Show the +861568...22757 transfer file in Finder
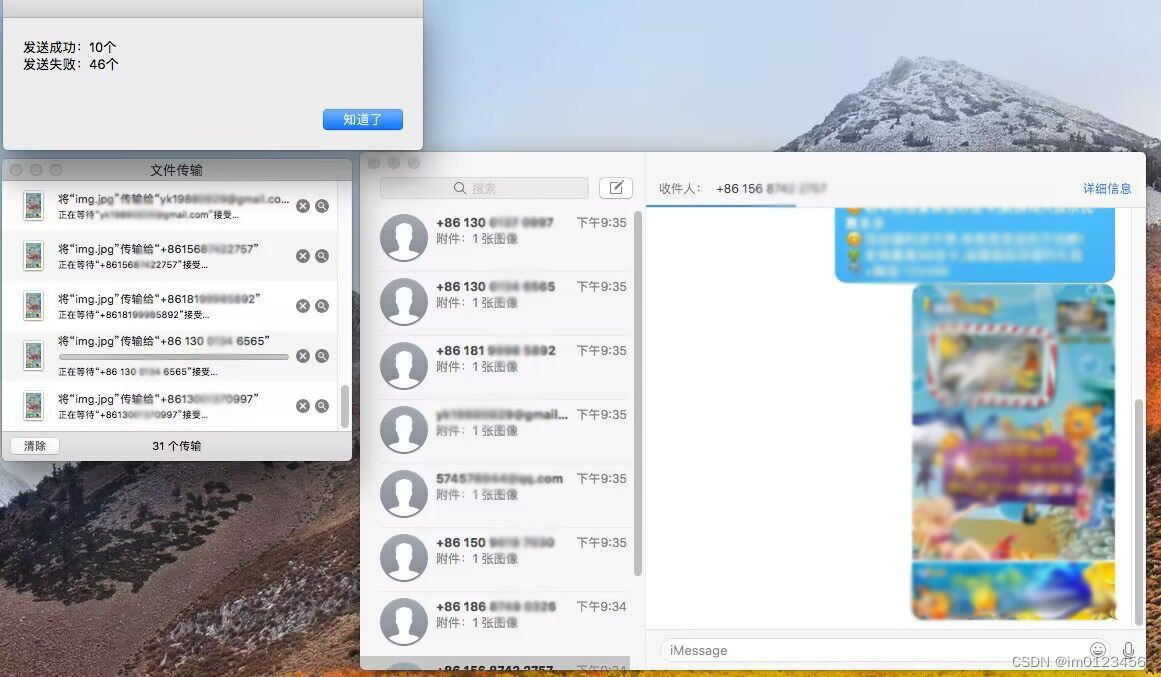This screenshot has height=677, width=1161. (322, 256)
